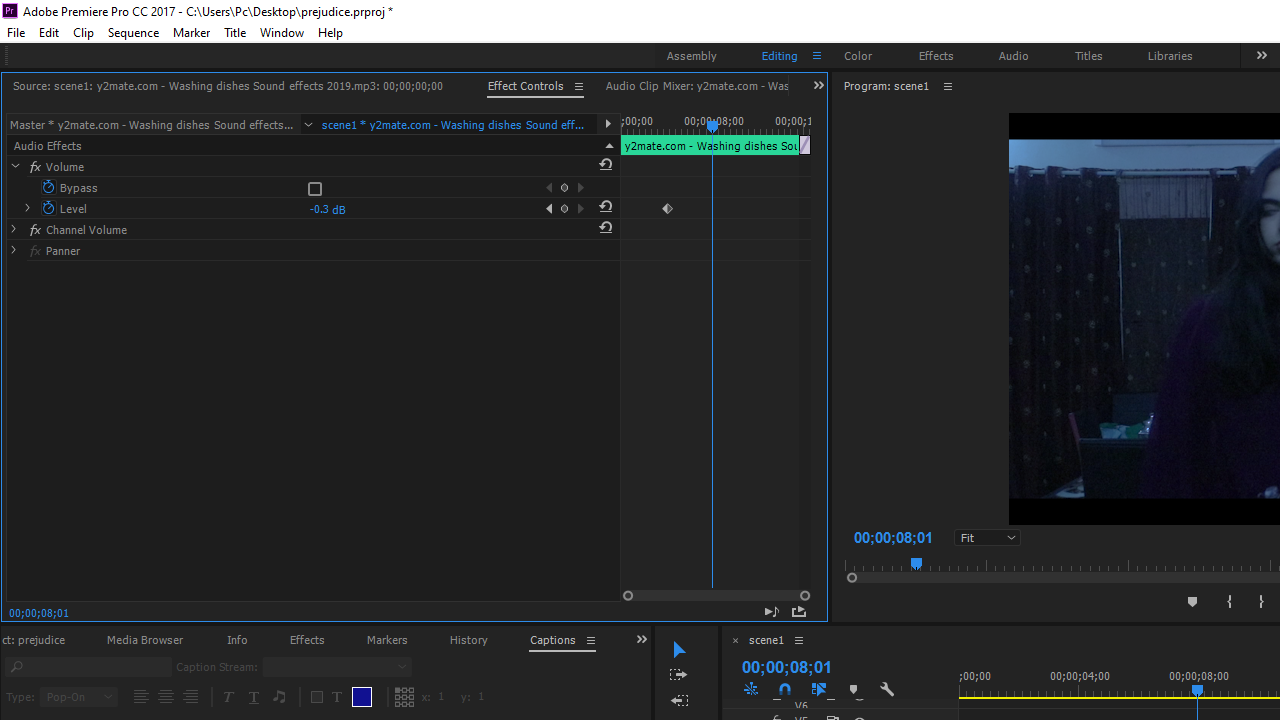
Task: Toggle Snap magnet in timeline
Action: (x=785, y=690)
